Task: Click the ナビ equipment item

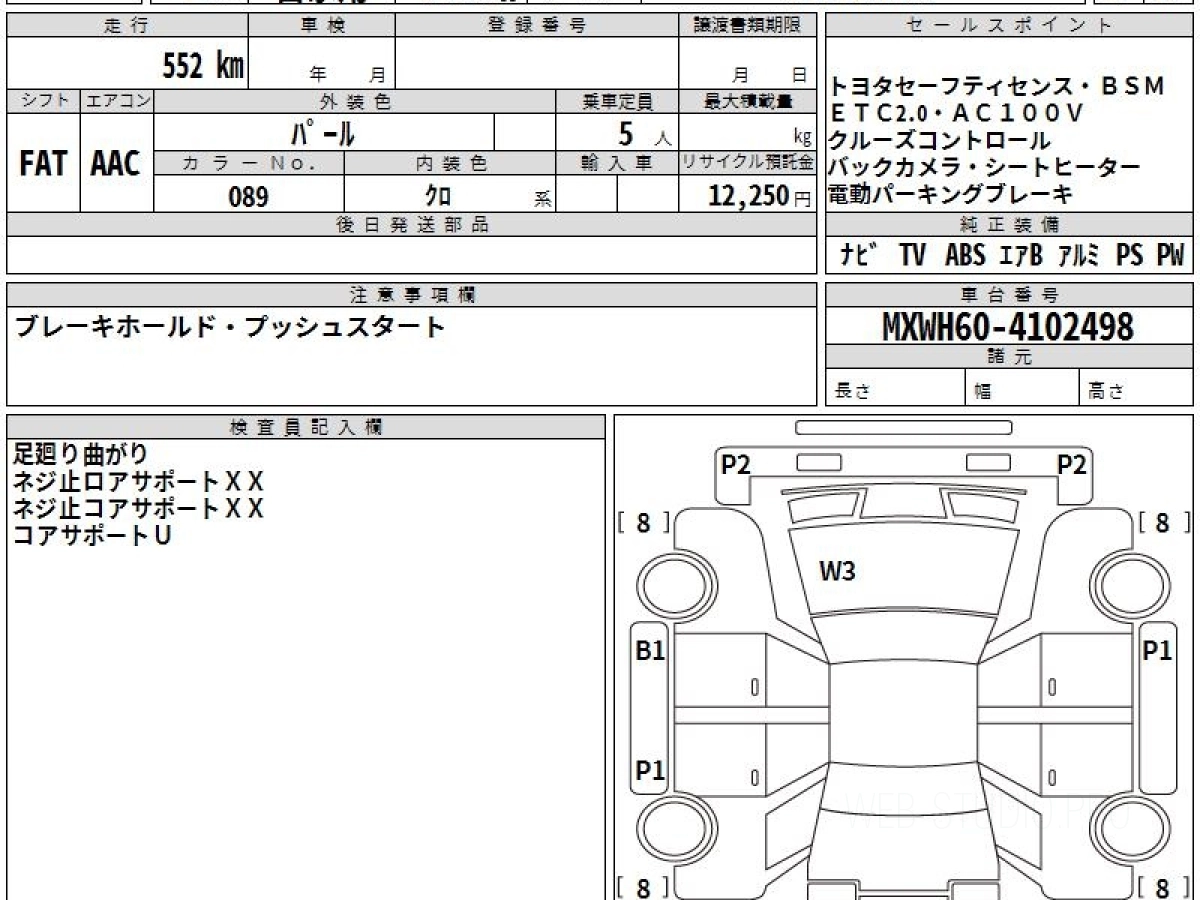Action: 859,256
